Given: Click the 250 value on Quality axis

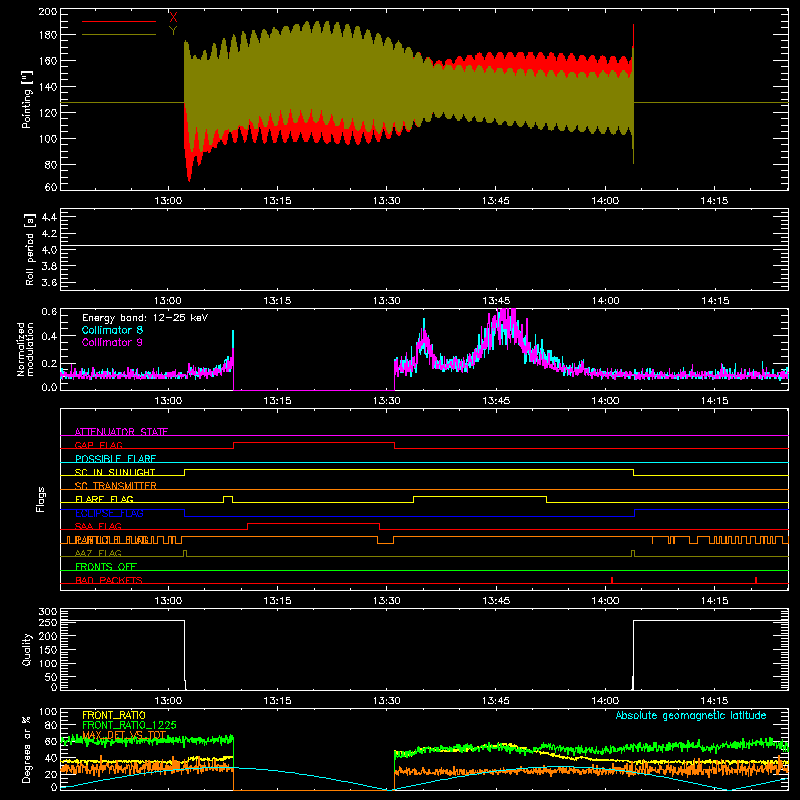Looking at the screenshot, I should pyautogui.click(x=48, y=622).
